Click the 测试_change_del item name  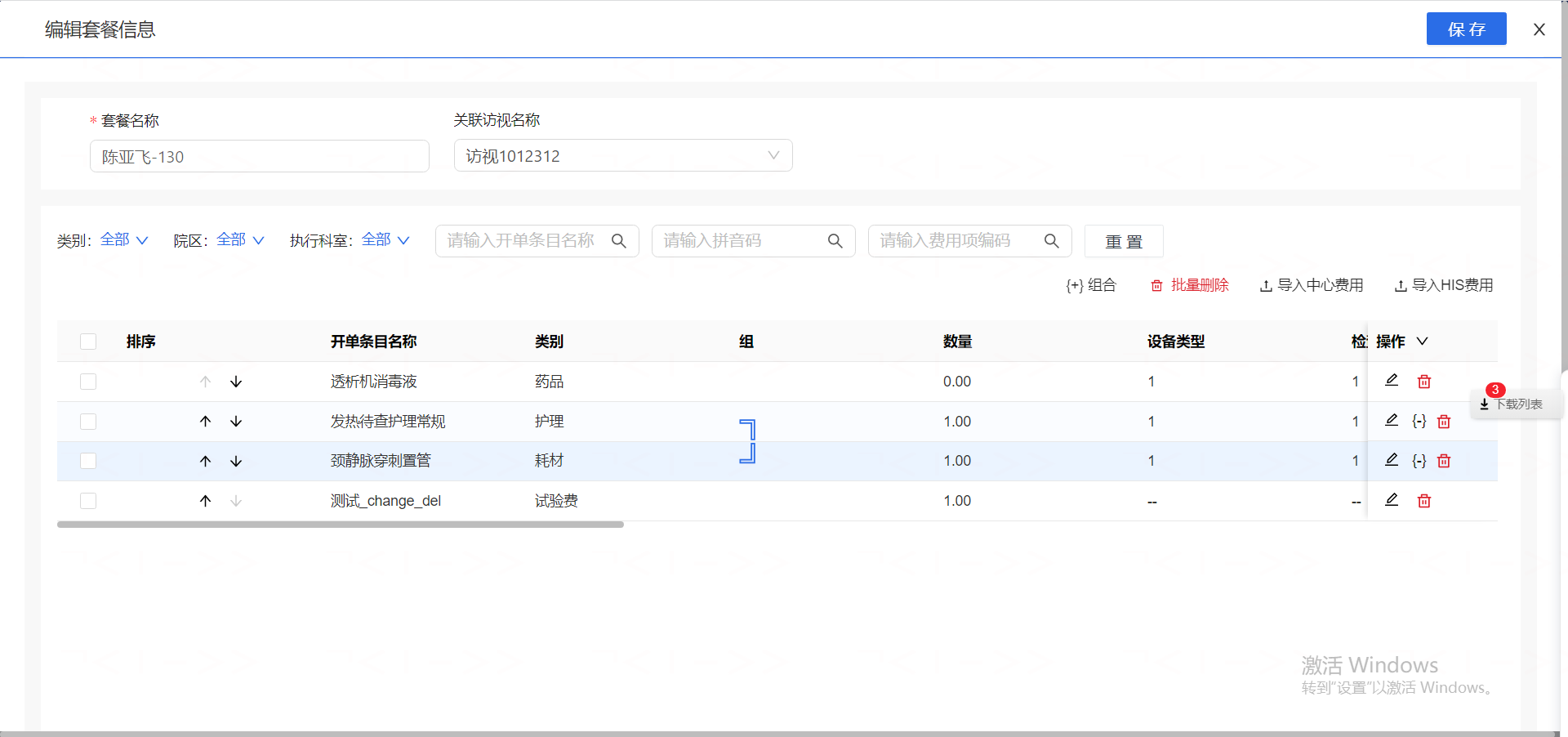385,501
